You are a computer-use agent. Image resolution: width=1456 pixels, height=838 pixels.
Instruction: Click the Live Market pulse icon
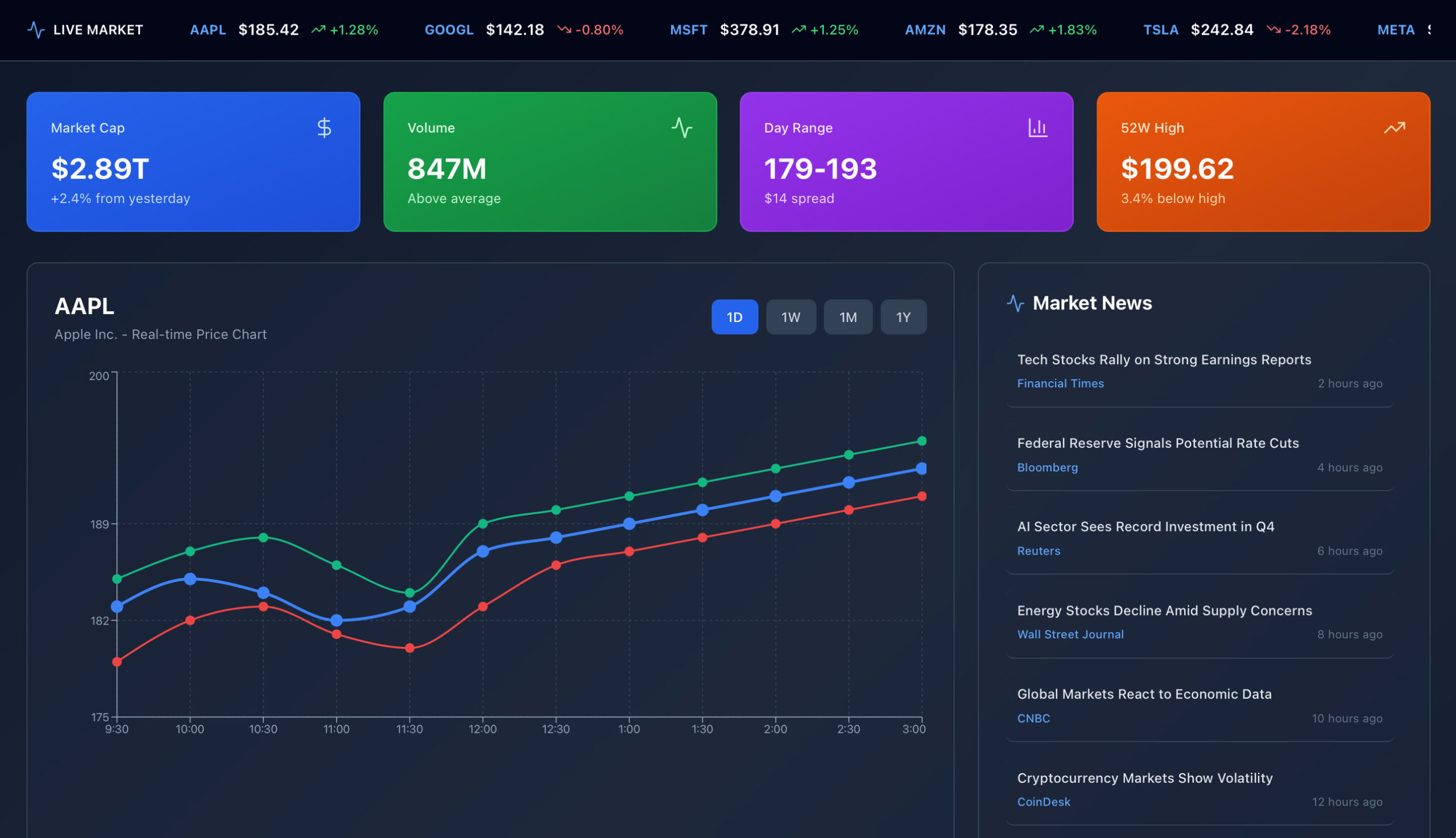click(x=36, y=30)
